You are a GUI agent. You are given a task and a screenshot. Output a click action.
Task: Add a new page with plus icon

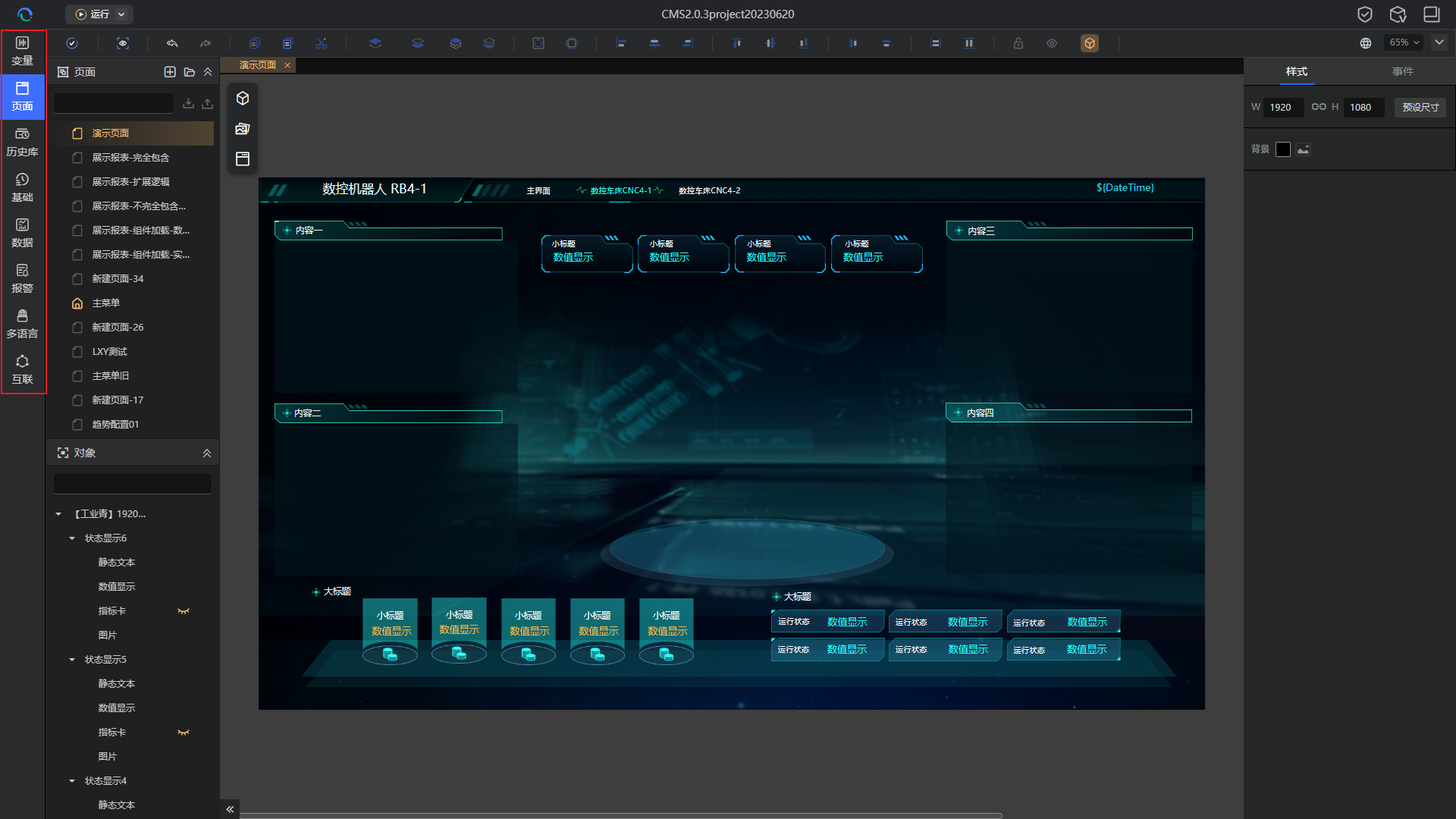click(x=170, y=72)
